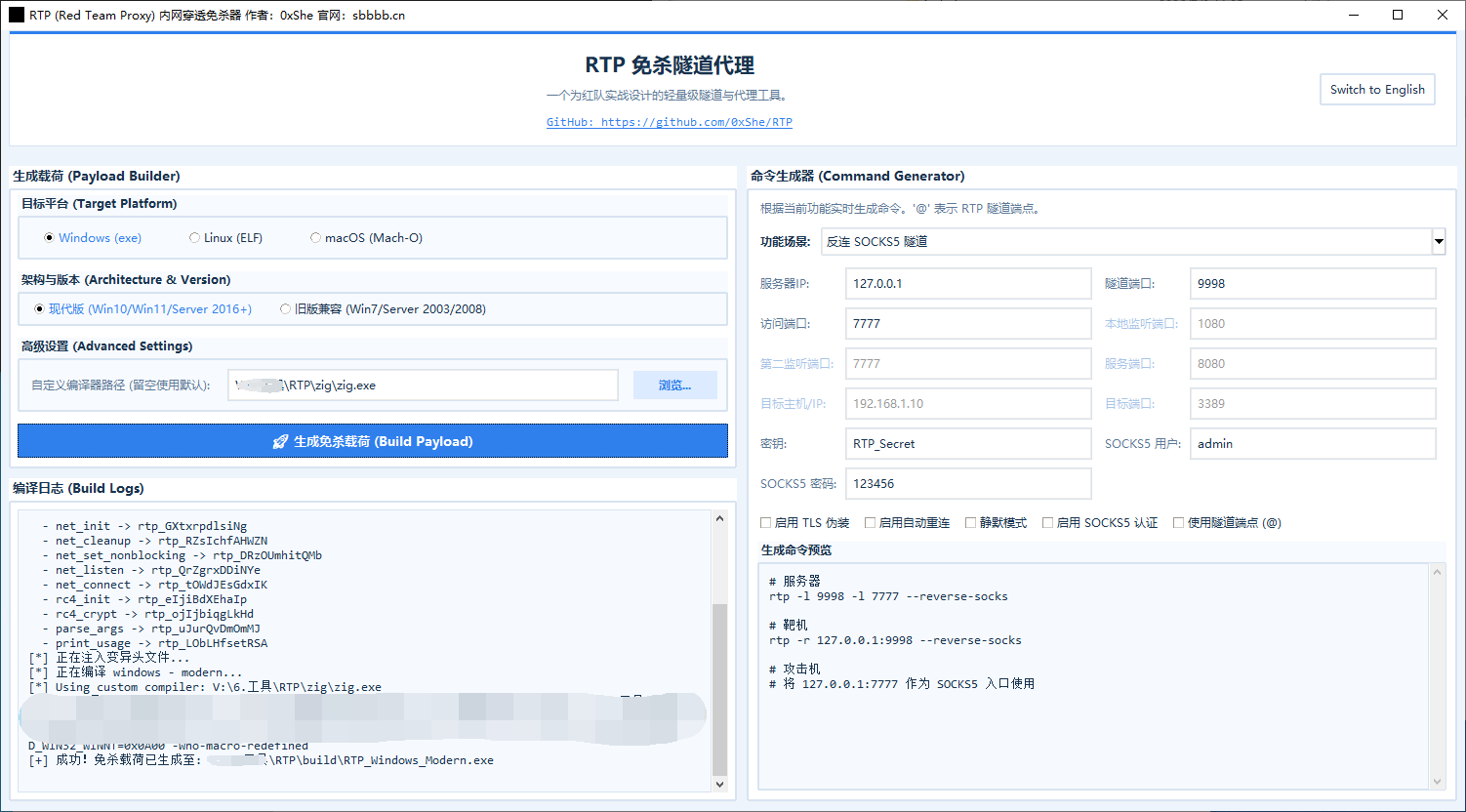Screen dimensions: 1466x812
Task: Click the '命令生成器 (Command Generator)' section title
Action: [x=857, y=177]
